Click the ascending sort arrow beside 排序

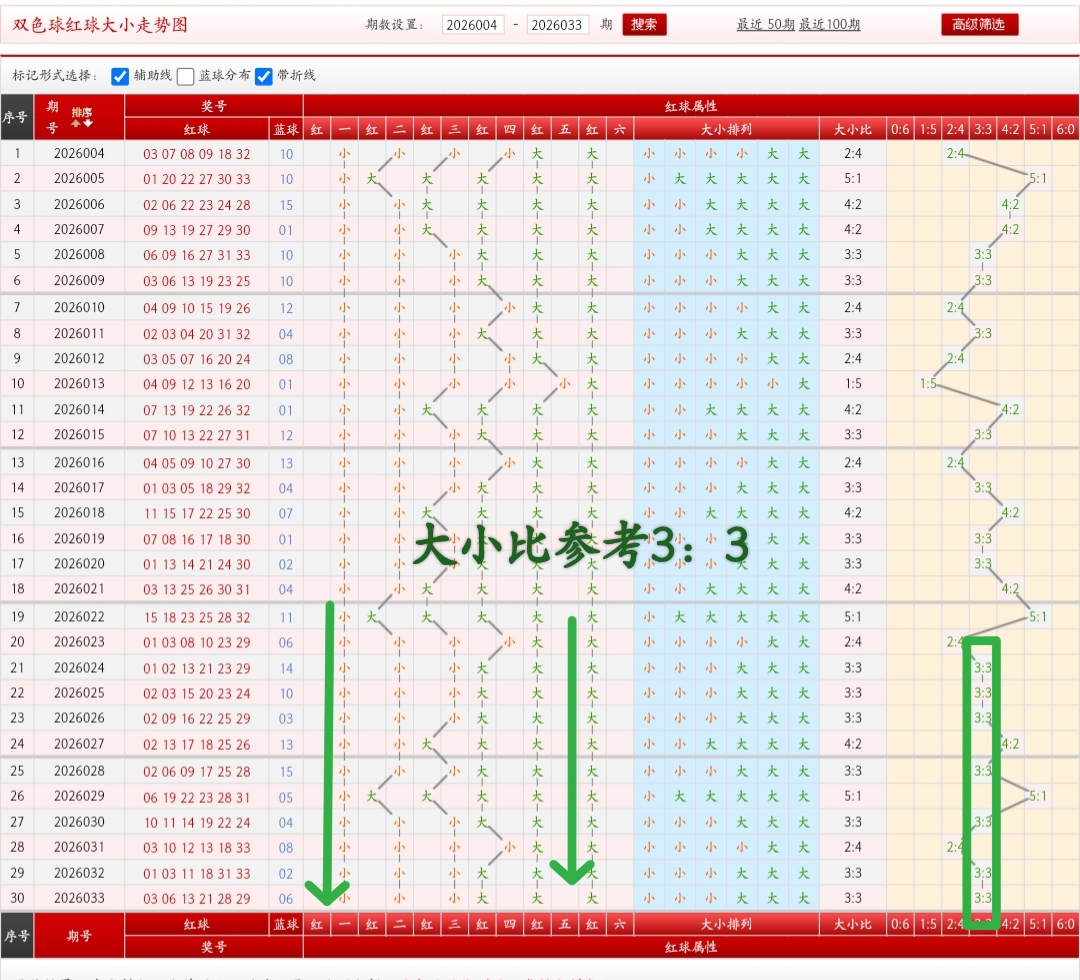[x=77, y=123]
